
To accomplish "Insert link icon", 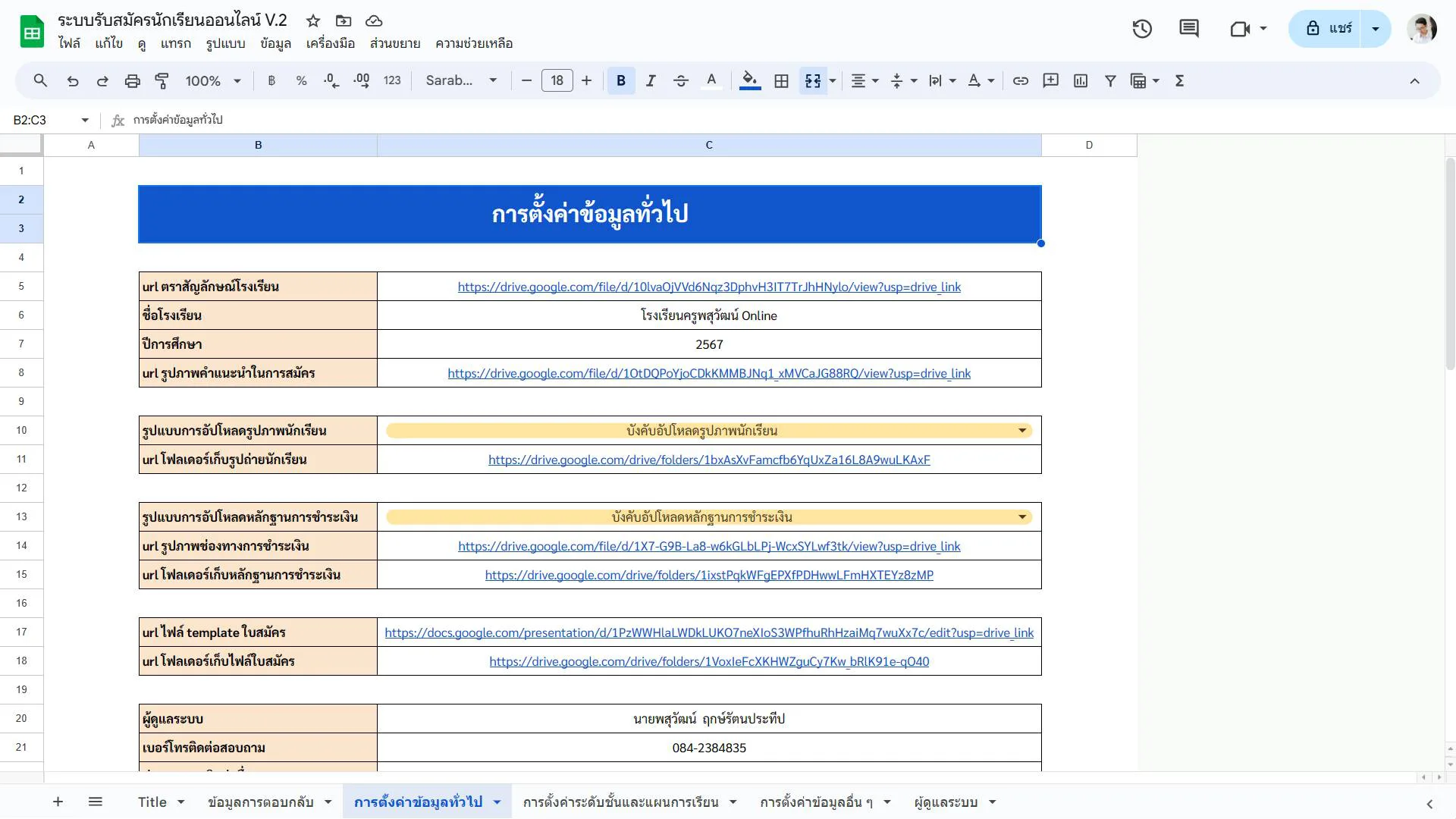I will pyautogui.click(x=1021, y=80).
